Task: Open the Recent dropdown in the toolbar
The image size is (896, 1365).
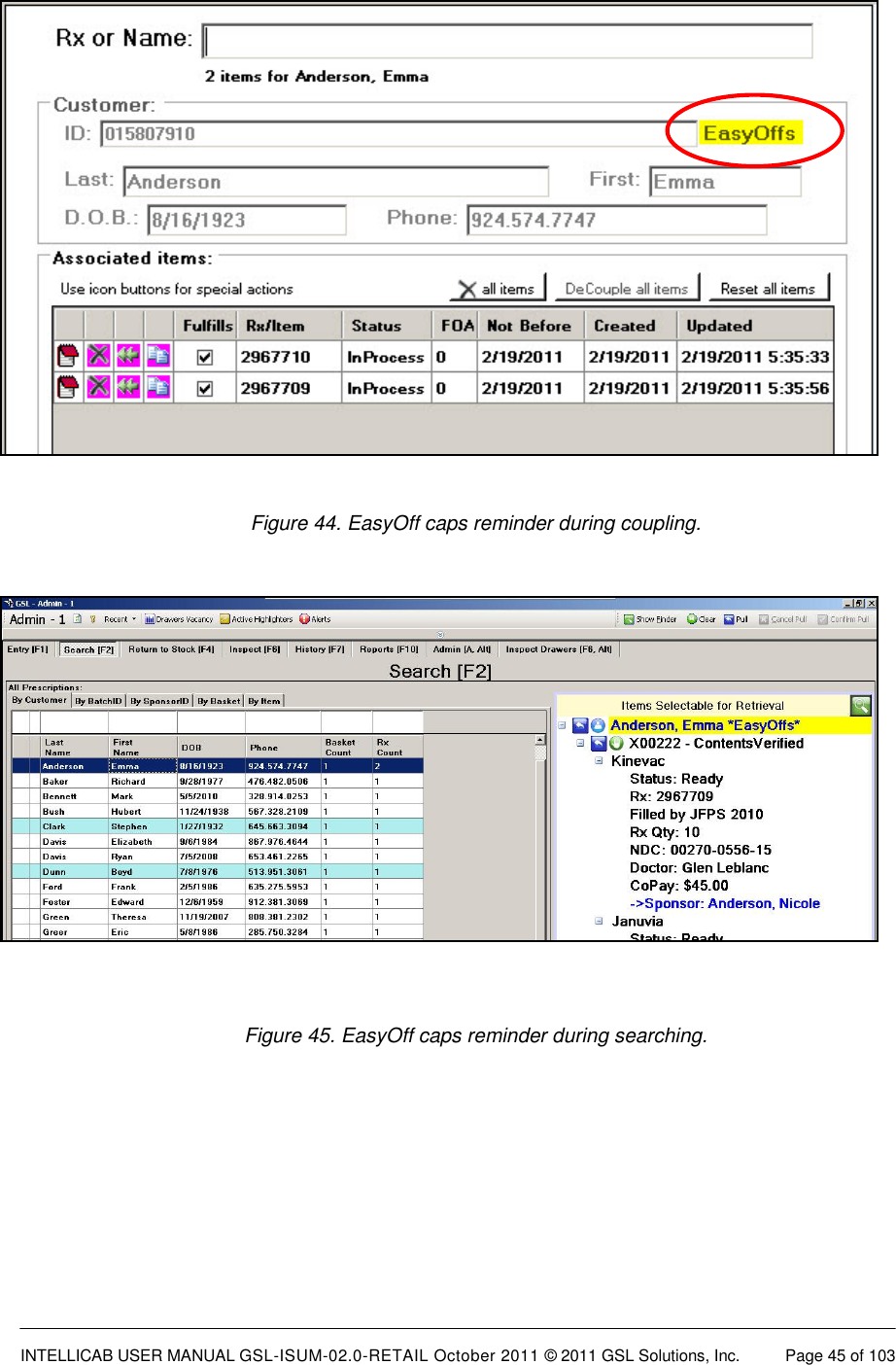Action: pyautogui.click(x=119, y=619)
